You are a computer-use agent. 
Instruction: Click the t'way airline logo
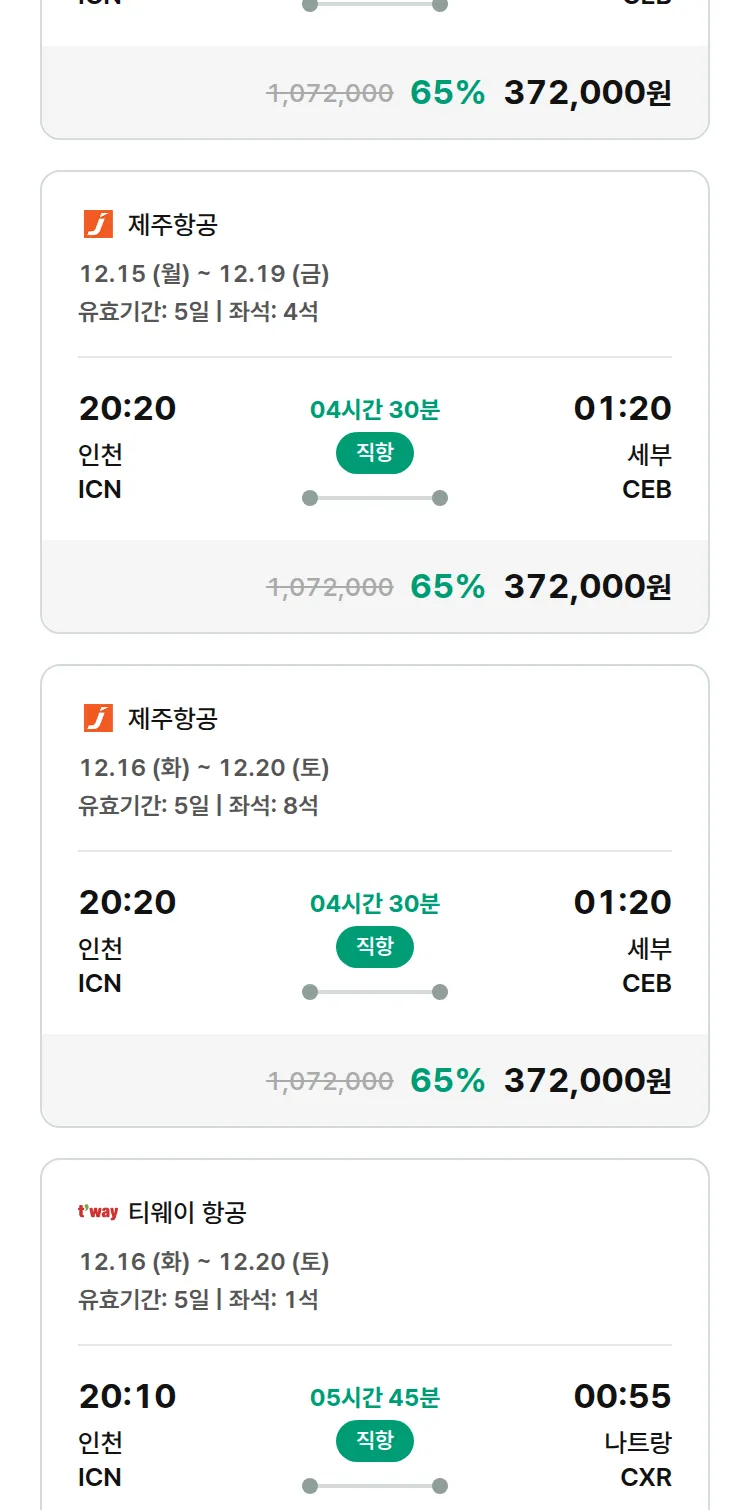(x=98, y=1212)
